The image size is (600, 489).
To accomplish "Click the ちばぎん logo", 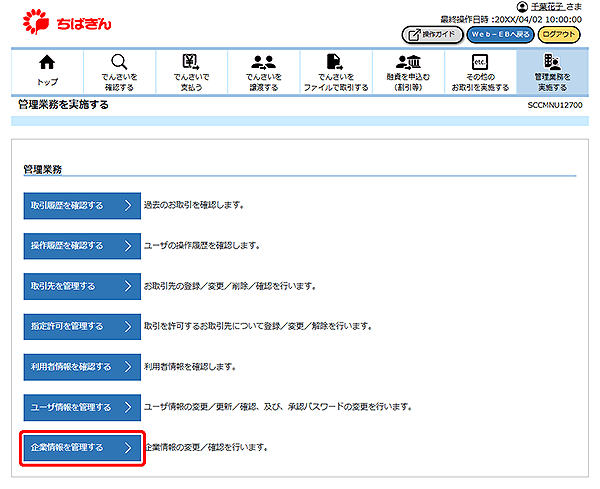I will point(67,22).
